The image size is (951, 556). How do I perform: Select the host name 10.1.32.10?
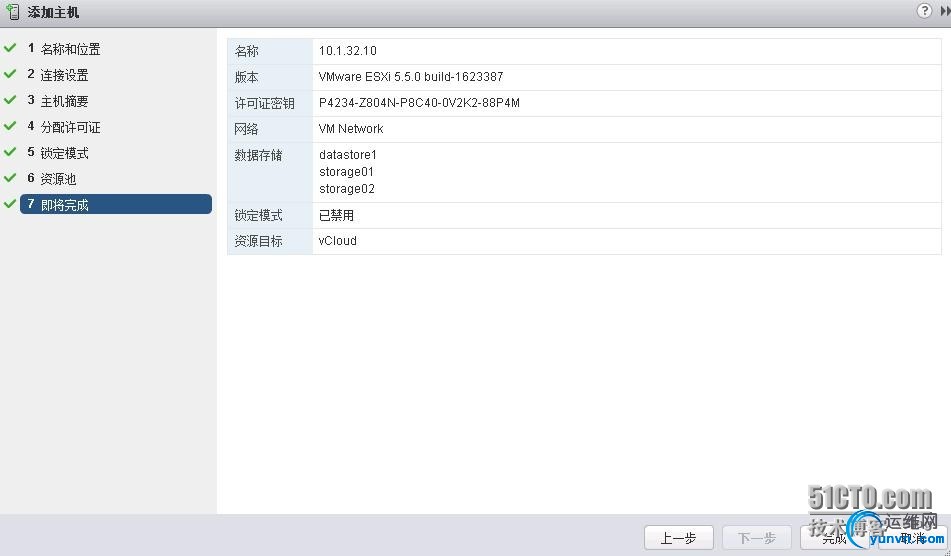coord(348,51)
